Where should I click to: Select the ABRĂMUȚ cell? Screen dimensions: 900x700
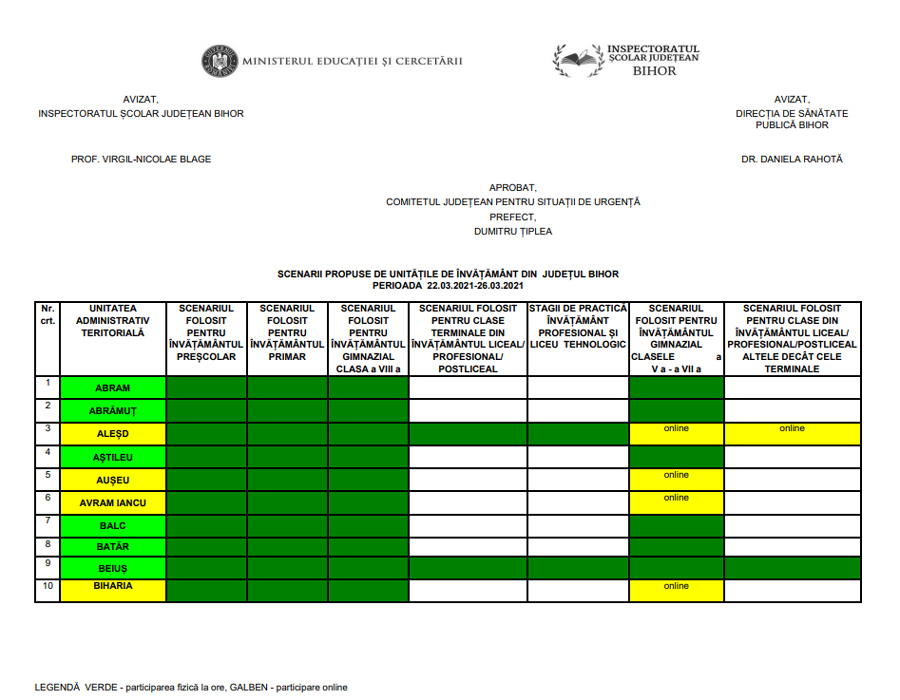[x=112, y=411]
